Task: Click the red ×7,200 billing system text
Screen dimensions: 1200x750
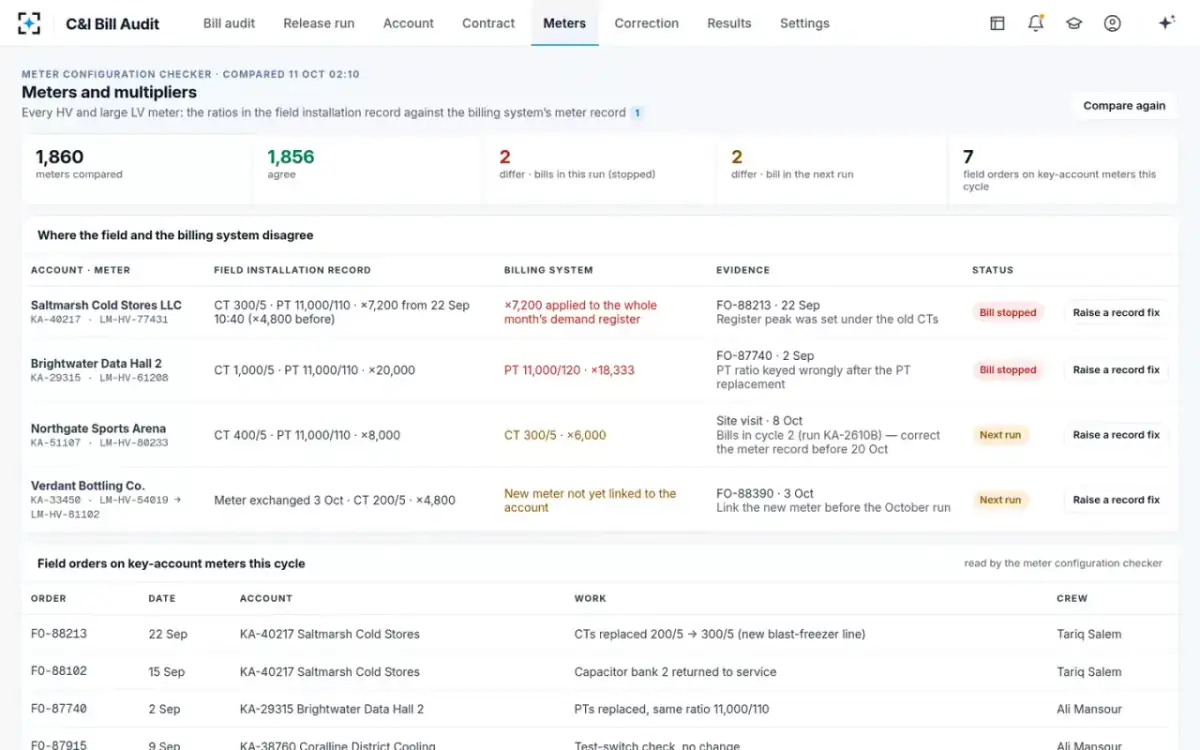Action: click(x=580, y=312)
